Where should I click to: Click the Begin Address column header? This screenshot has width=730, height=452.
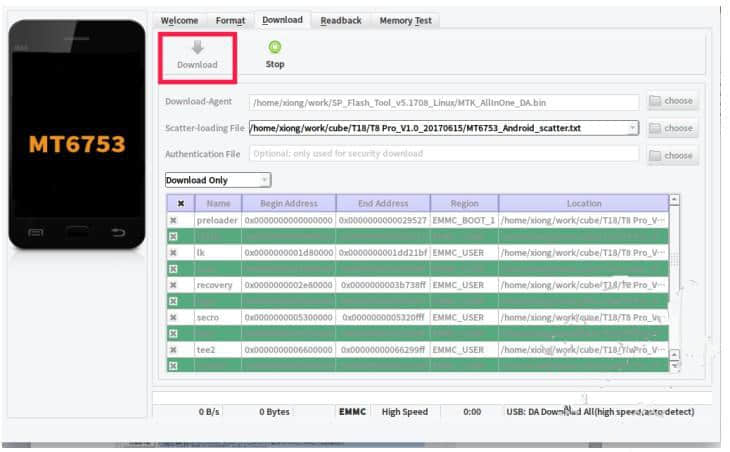click(x=288, y=203)
